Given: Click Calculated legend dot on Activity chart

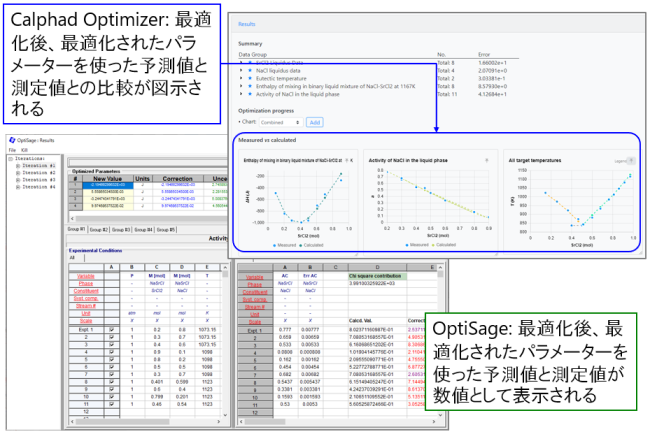Looking at the screenshot, I should [434, 245].
